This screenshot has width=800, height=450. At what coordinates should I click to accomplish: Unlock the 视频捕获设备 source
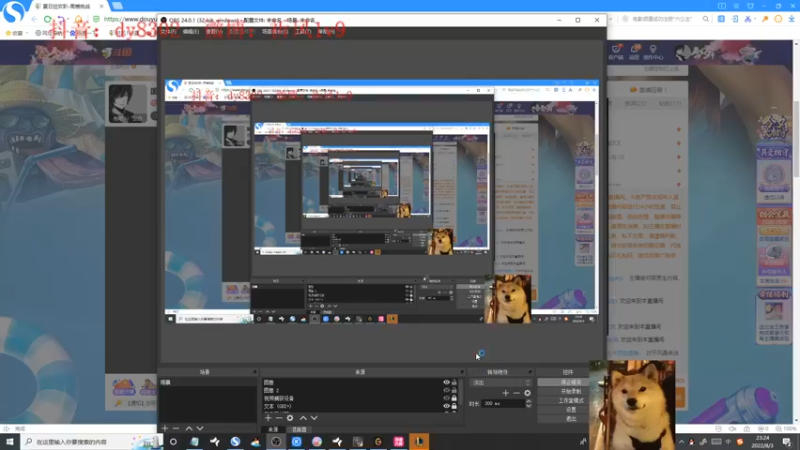[x=454, y=398]
